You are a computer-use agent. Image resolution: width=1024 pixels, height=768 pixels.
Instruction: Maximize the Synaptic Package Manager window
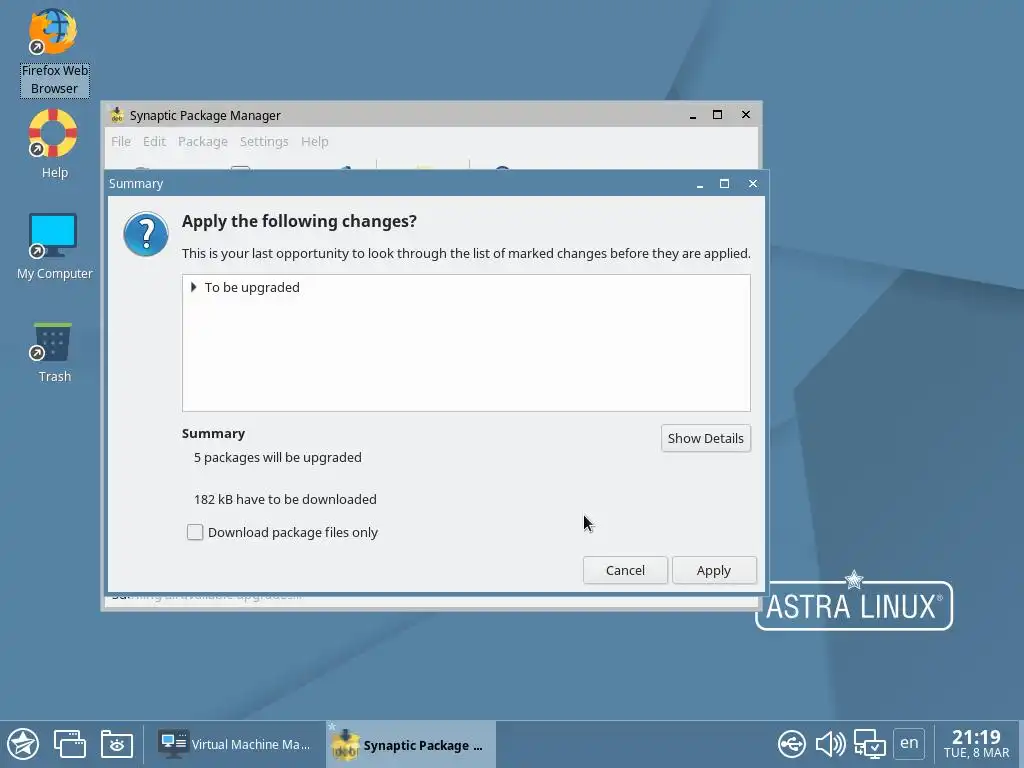[x=717, y=114]
